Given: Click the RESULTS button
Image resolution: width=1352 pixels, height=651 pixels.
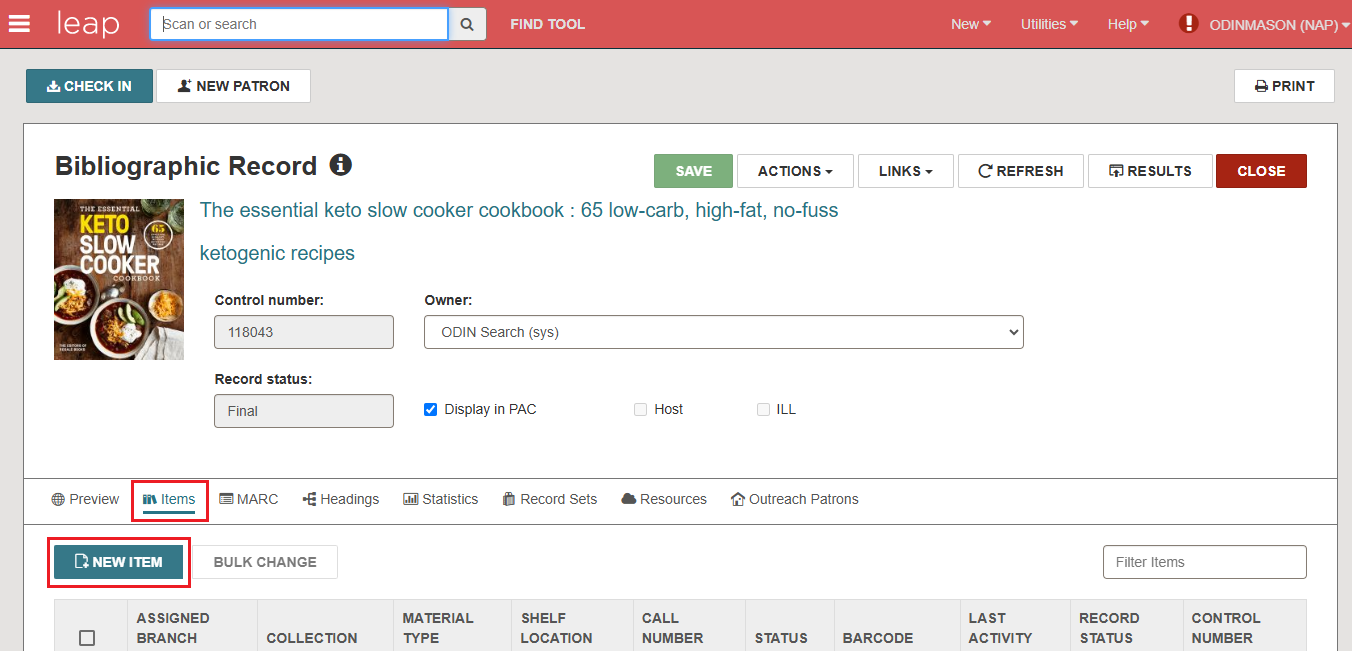Looking at the screenshot, I should point(1150,171).
